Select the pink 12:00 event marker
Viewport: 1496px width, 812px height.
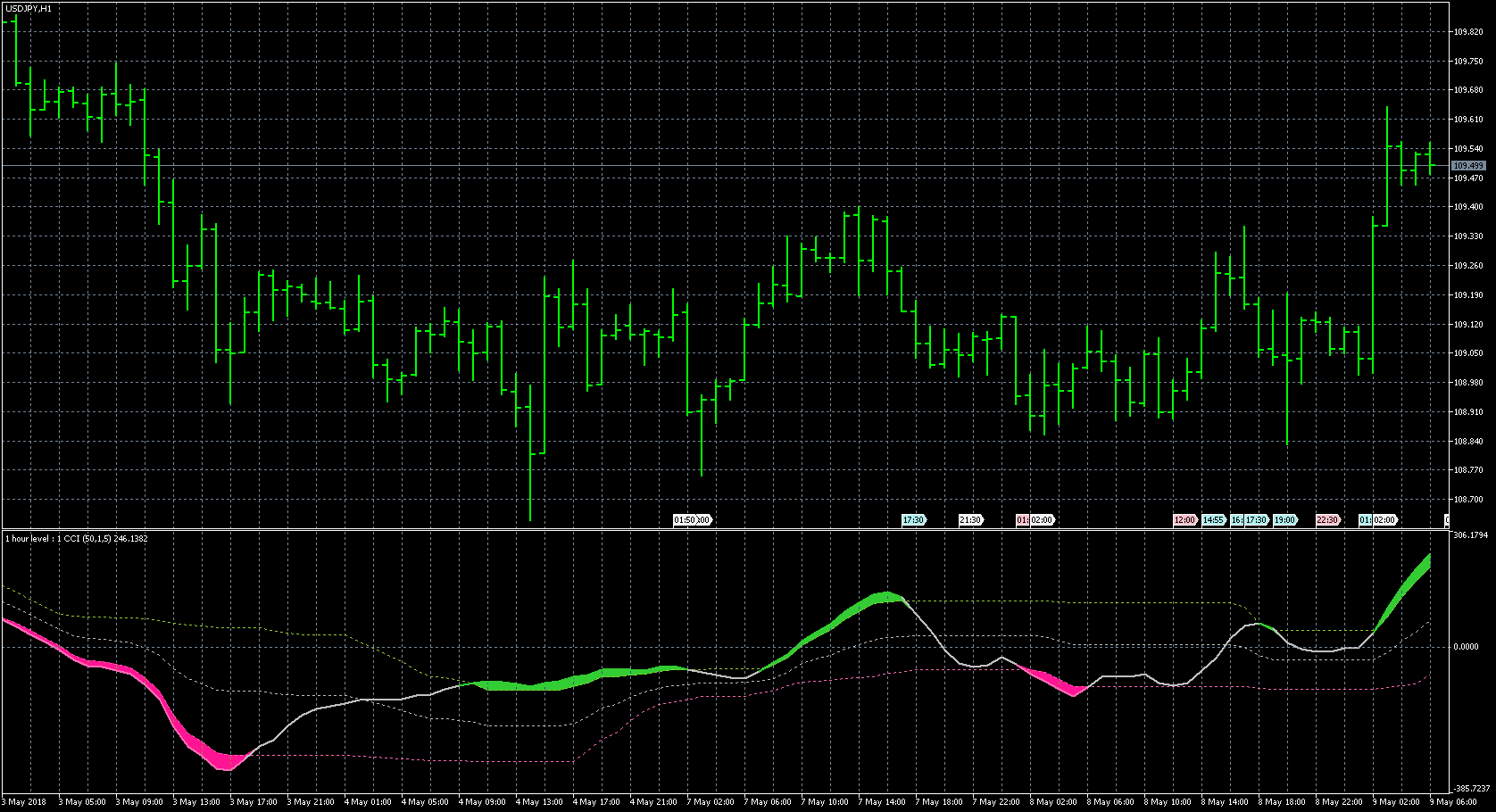[x=1184, y=519]
